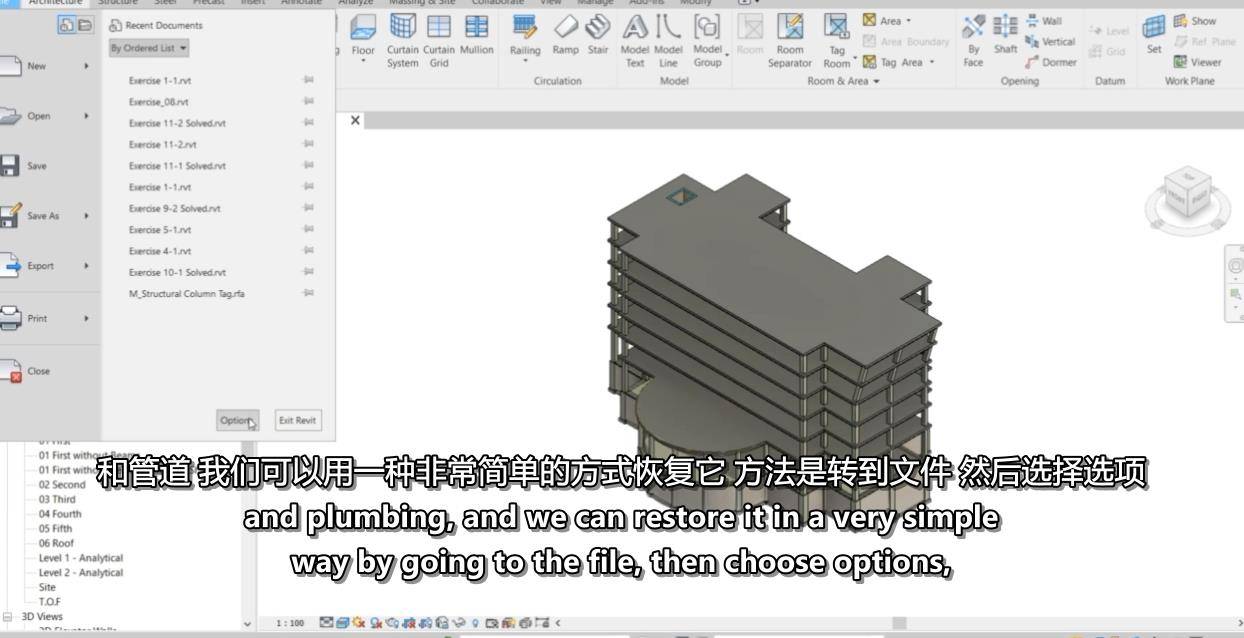Open the Collaborate ribbon tab
1244x638 pixels.
498,3
